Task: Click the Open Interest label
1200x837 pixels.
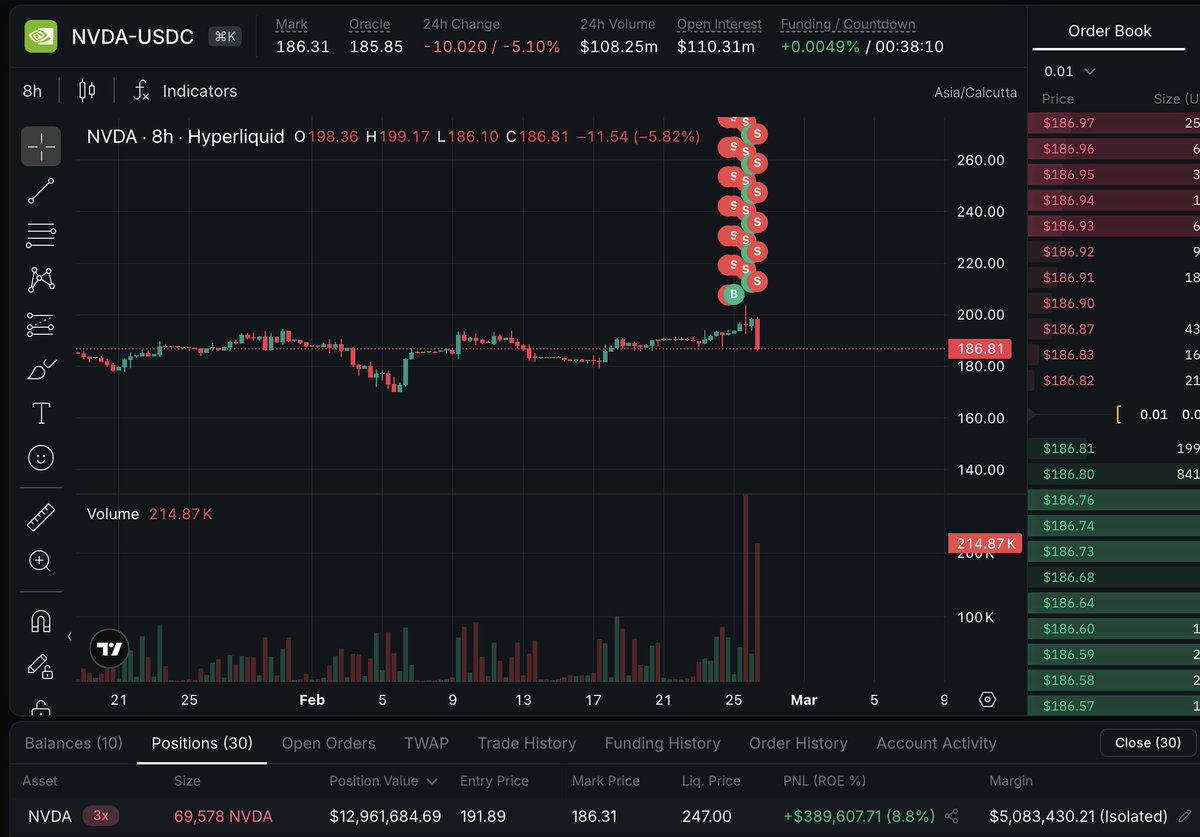Action: pyautogui.click(x=719, y=24)
